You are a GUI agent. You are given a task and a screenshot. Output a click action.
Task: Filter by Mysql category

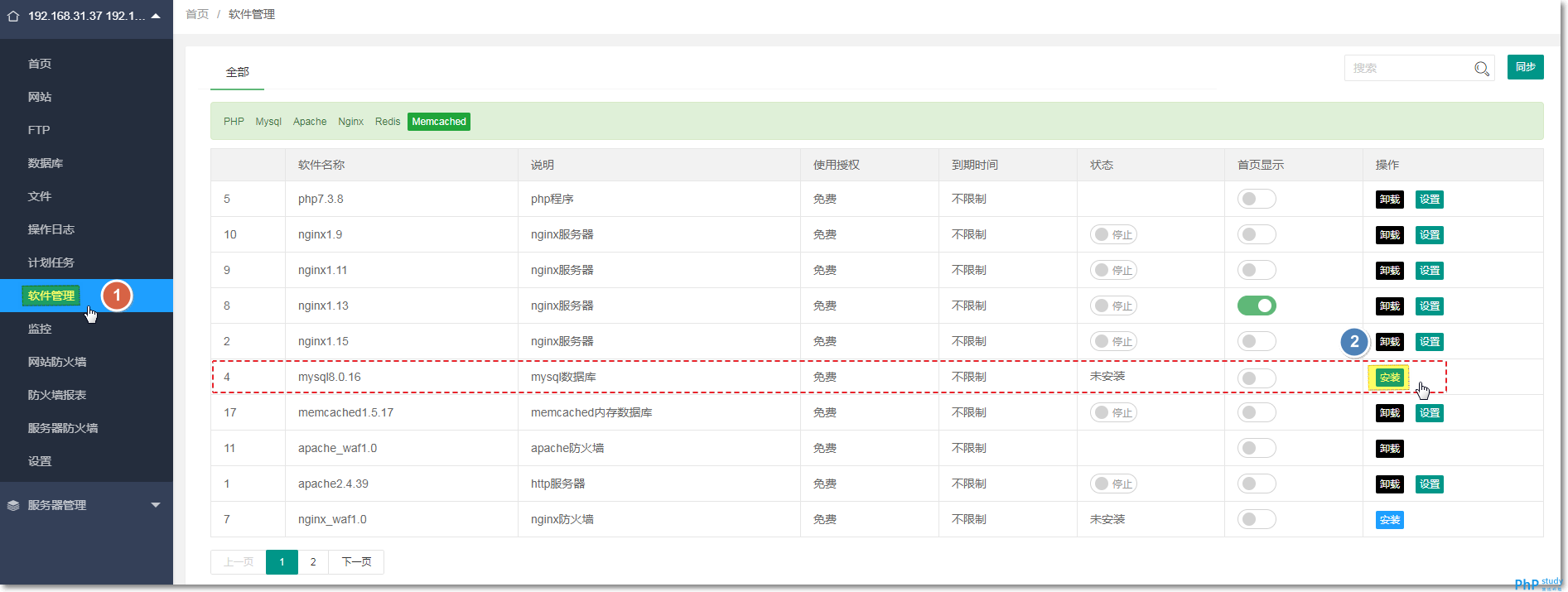(x=268, y=122)
